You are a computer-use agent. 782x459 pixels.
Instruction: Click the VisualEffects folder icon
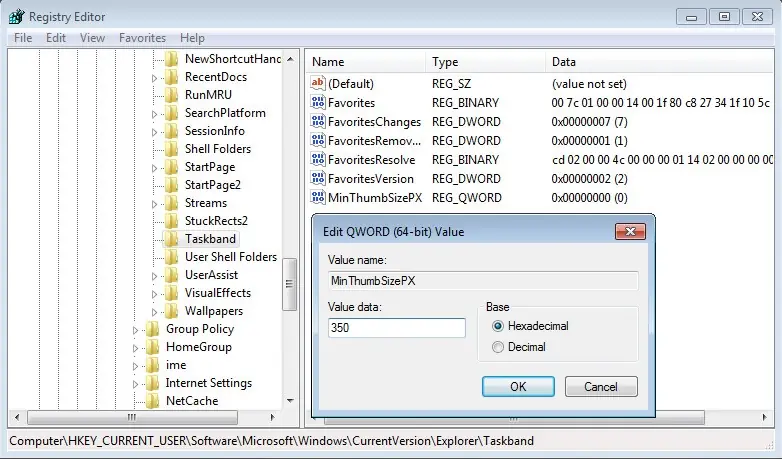click(x=172, y=292)
